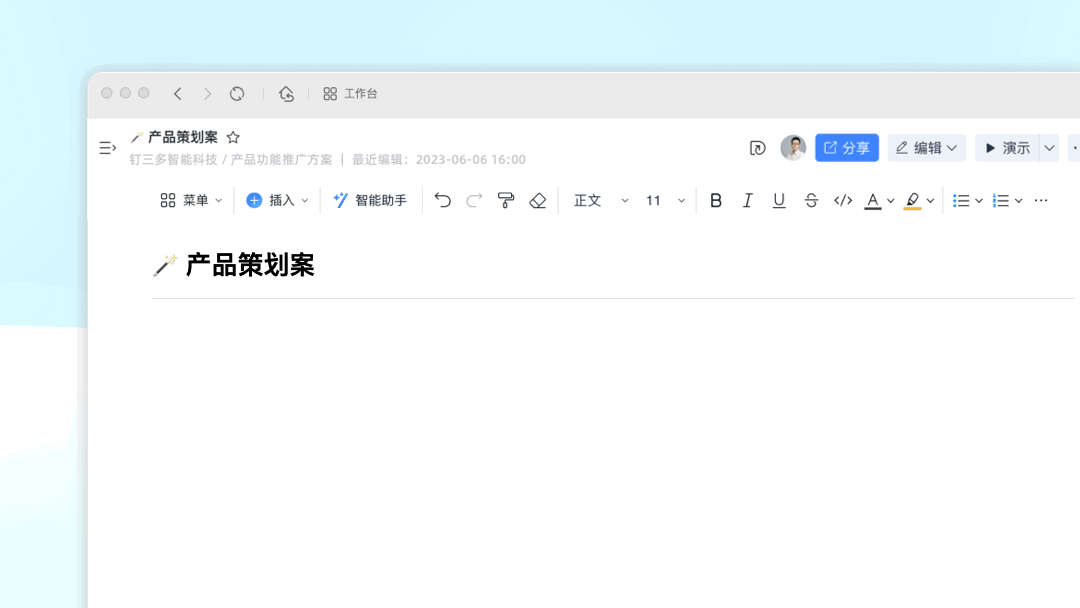Image resolution: width=1080 pixels, height=608 pixels.
Task: Launch the 智能助手 assistant
Action: coord(370,200)
